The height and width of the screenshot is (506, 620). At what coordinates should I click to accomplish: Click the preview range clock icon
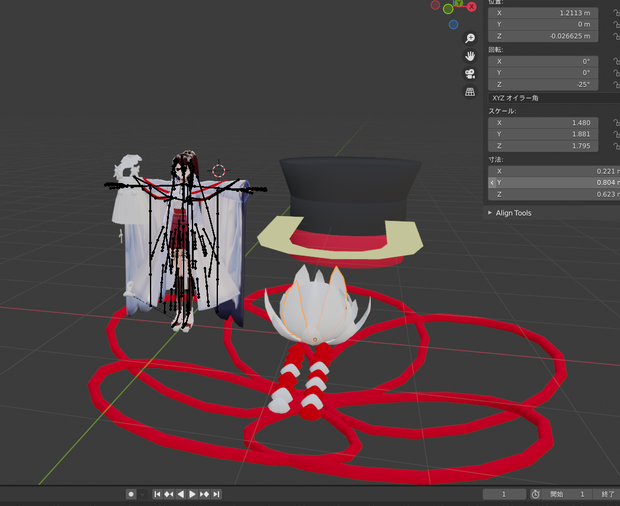[x=535, y=494]
